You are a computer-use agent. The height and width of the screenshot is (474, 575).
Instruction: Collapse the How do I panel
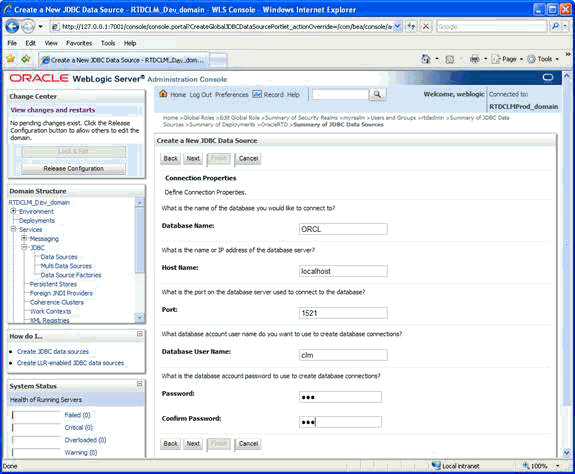139,334
